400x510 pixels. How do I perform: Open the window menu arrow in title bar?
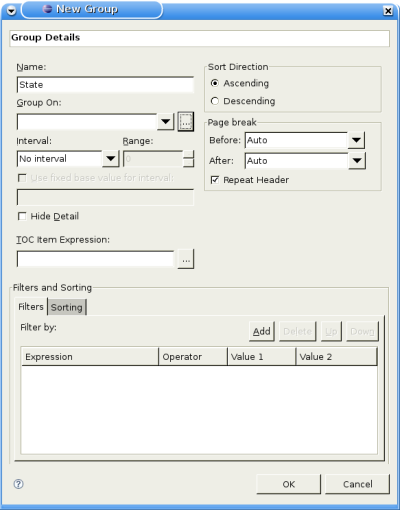pos(11,11)
